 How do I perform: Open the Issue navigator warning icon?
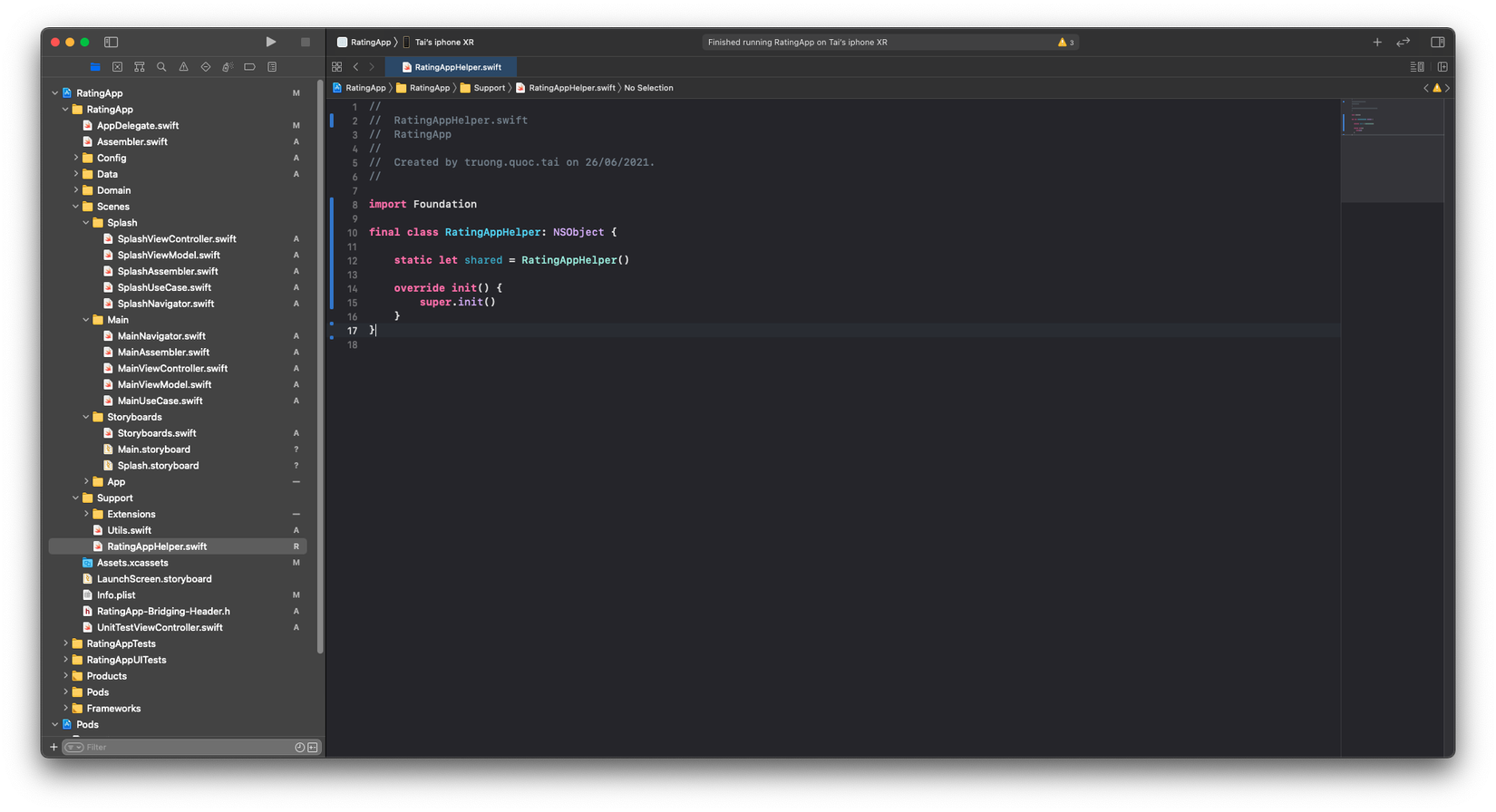183,67
